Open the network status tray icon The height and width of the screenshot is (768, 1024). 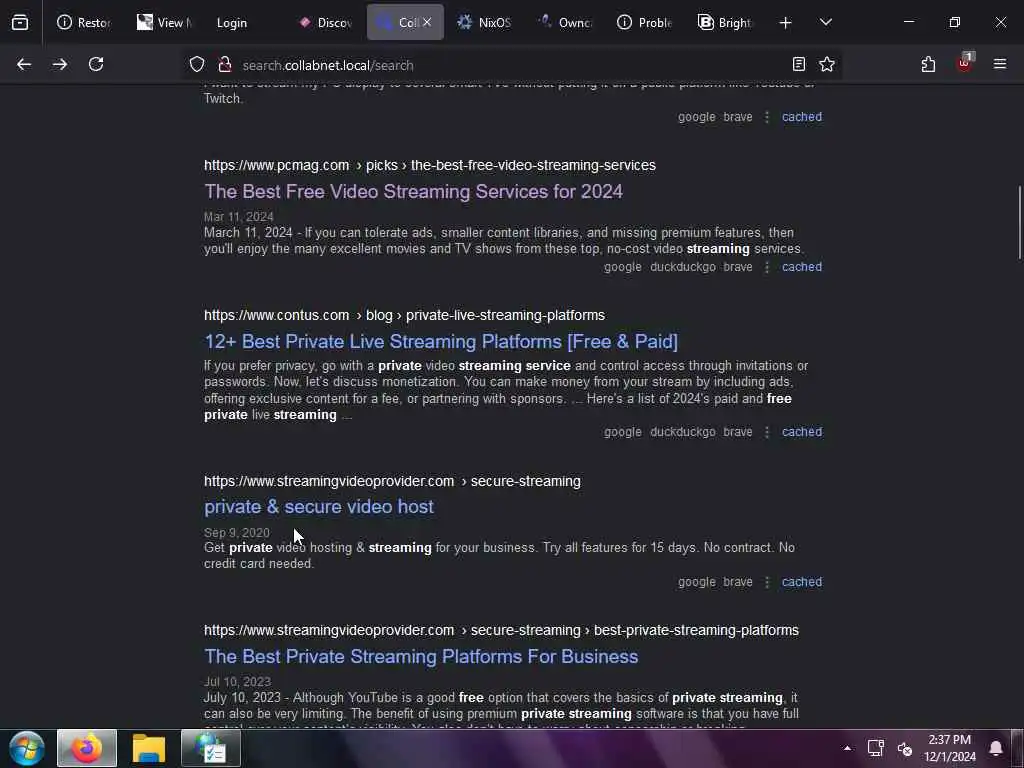click(876, 748)
